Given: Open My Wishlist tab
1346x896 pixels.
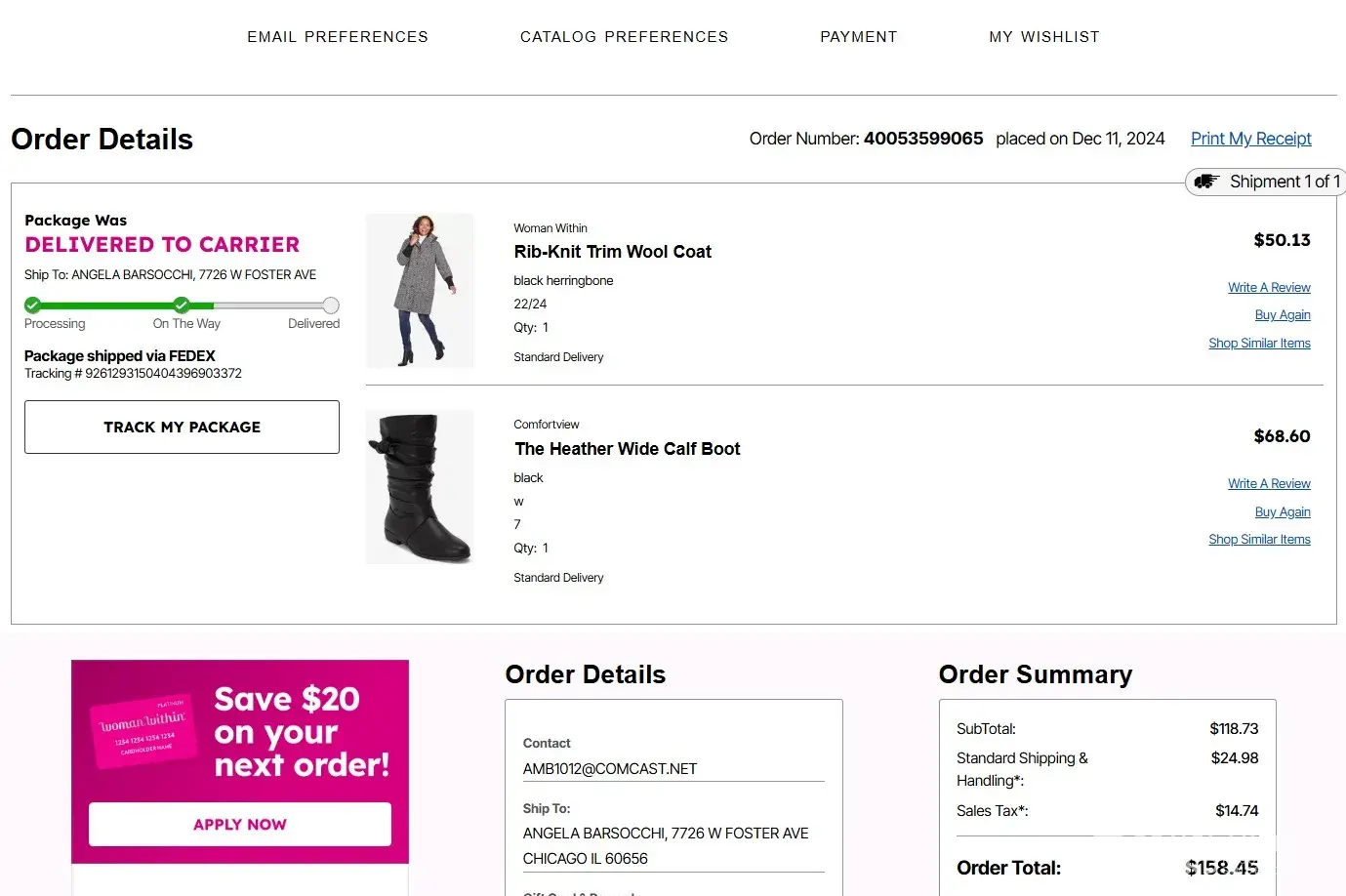Looking at the screenshot, I should (1043, 37).
